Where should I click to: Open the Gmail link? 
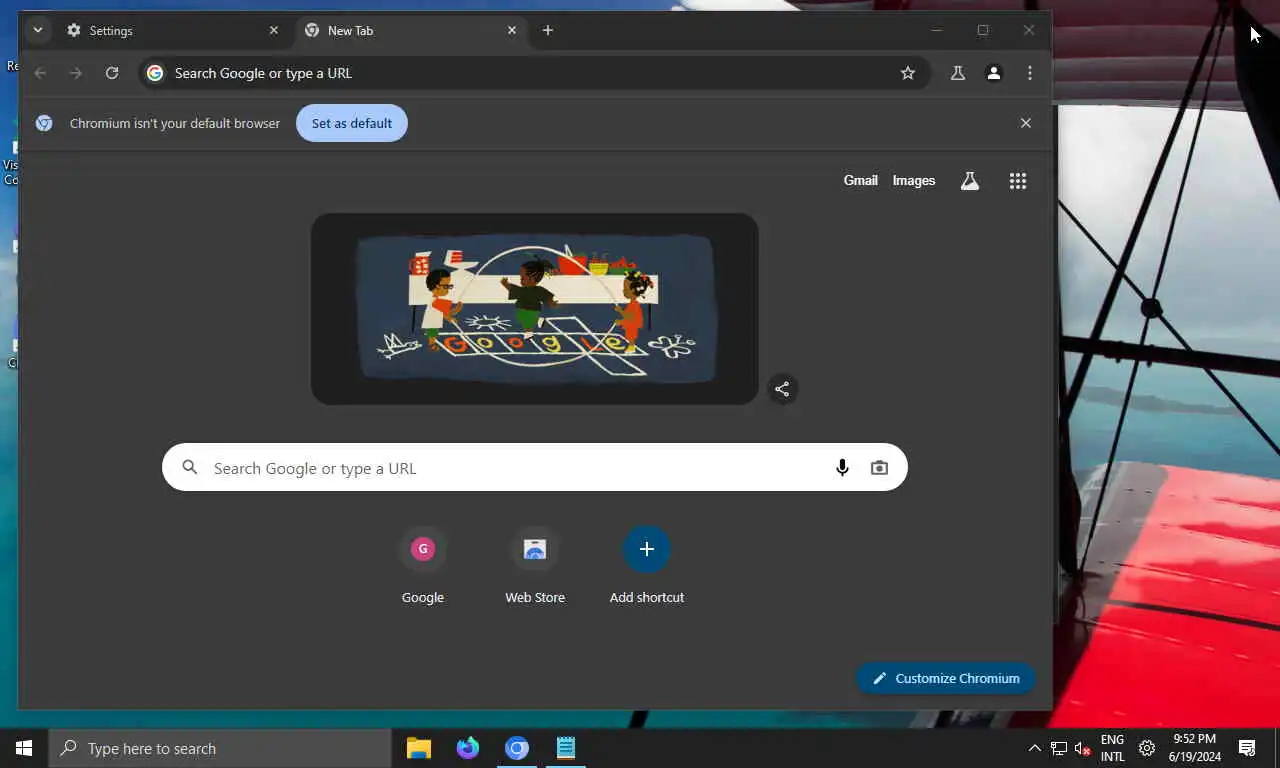point(861,181)
